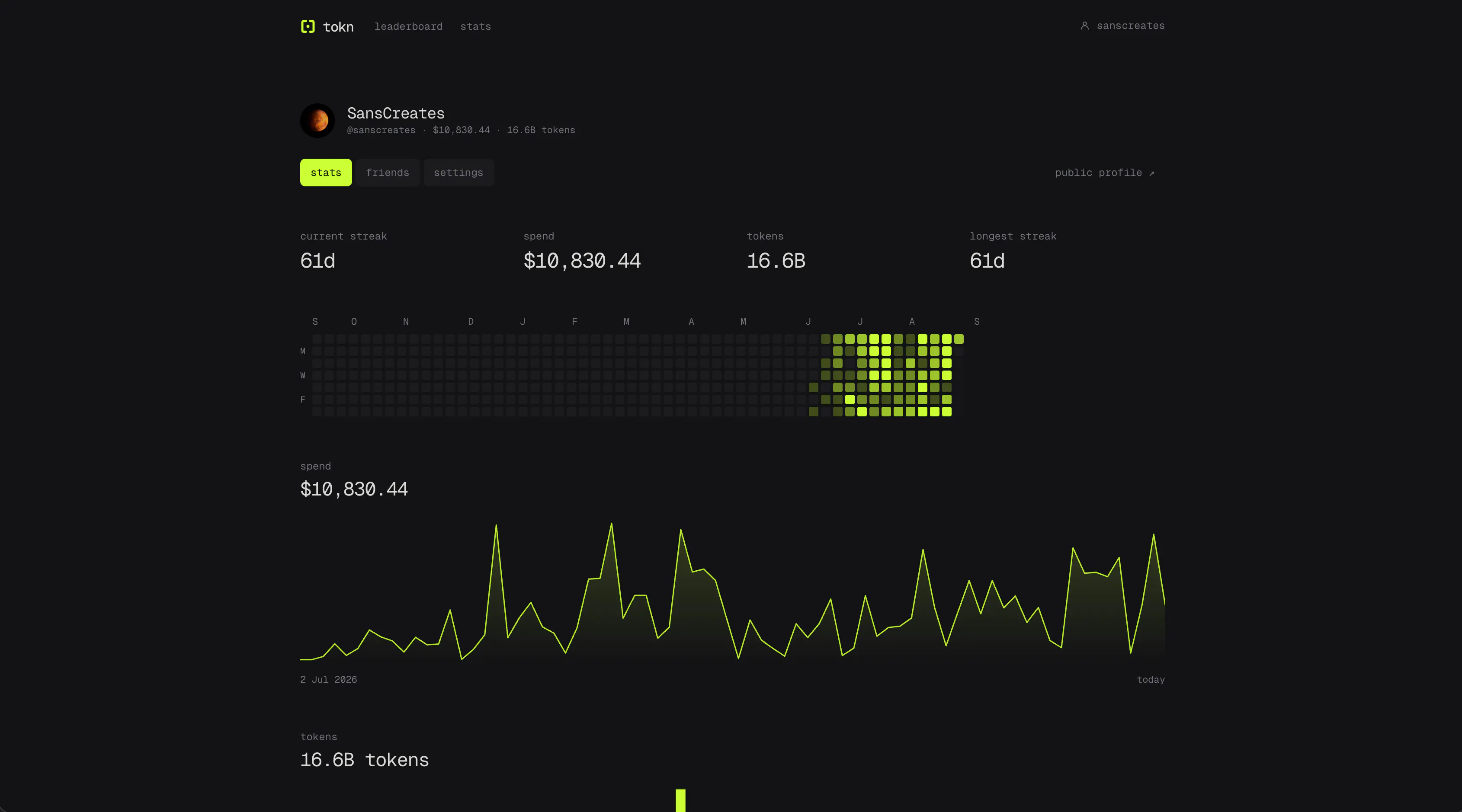Click the 2 Jul 2026 chart start date
This screenshot has height=812, width=1462.
tap(329, 679)
